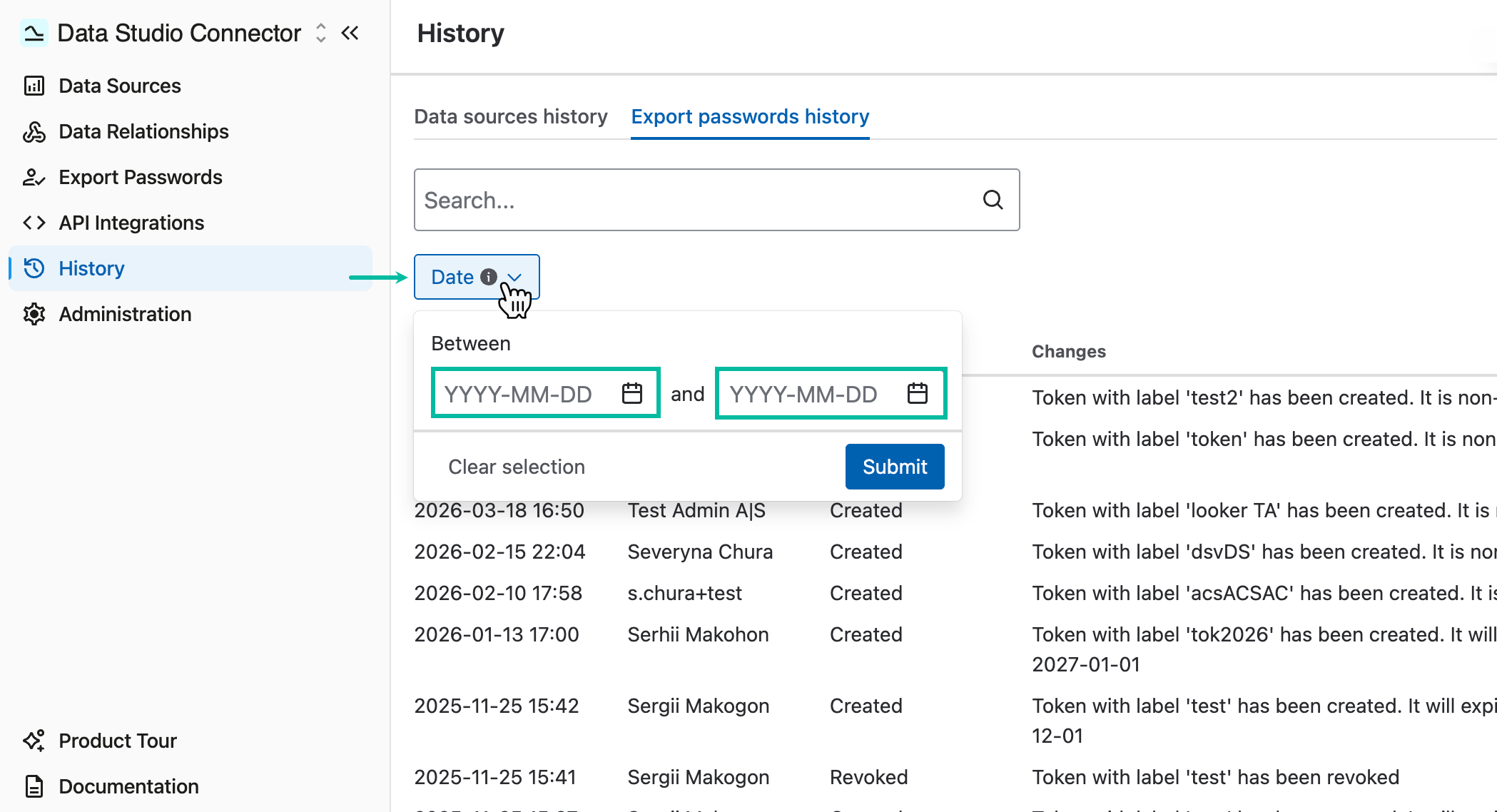Click Sergii Makogon in 15:42 row
The image size is (1497, 812).
699,706
